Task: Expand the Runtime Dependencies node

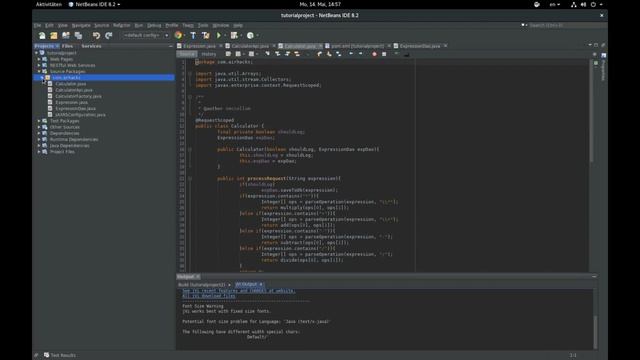Action: pyautogui.click(x=39, y=139)
